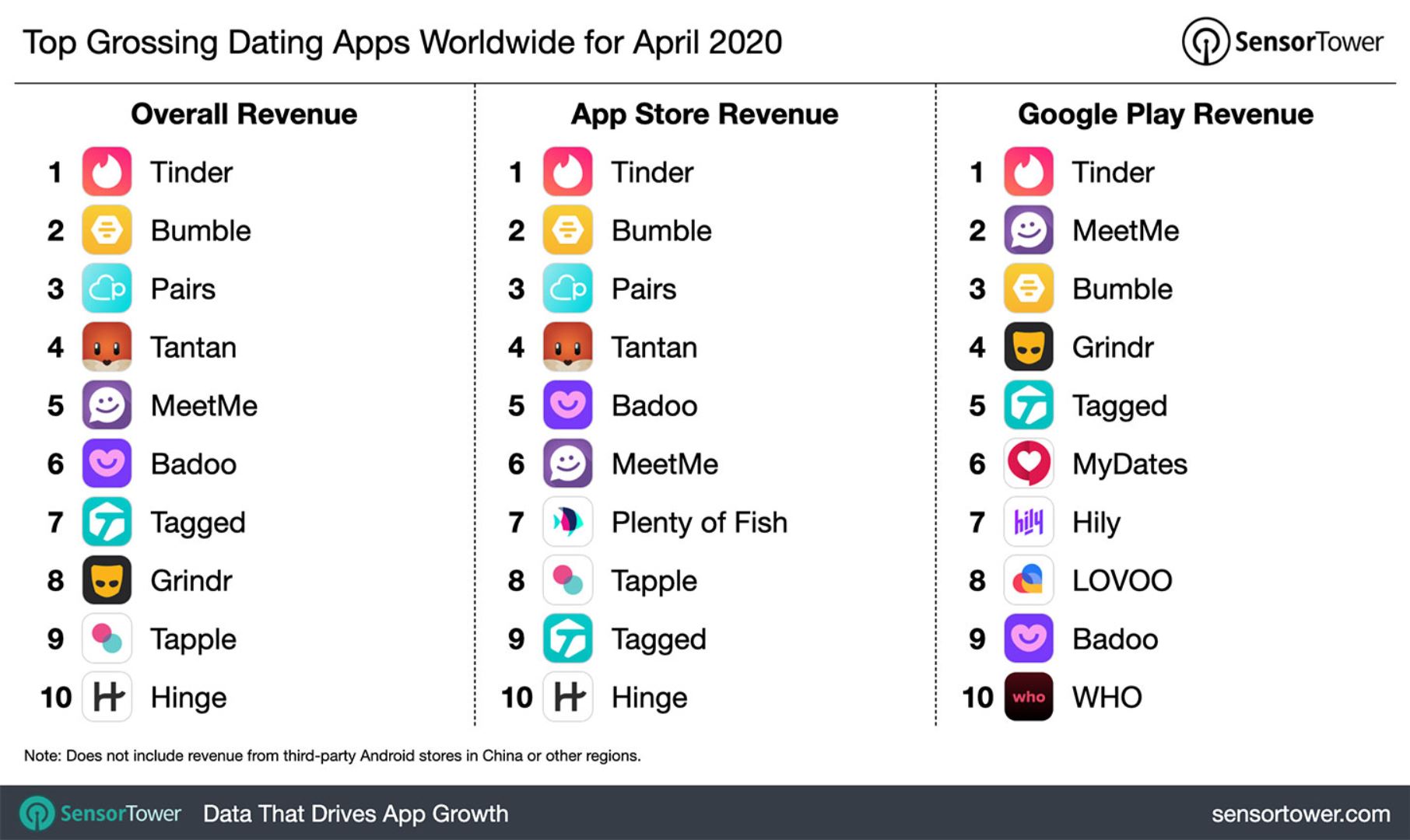
Task: Click the note about third-party Android stores
Action: coord(332,755)
